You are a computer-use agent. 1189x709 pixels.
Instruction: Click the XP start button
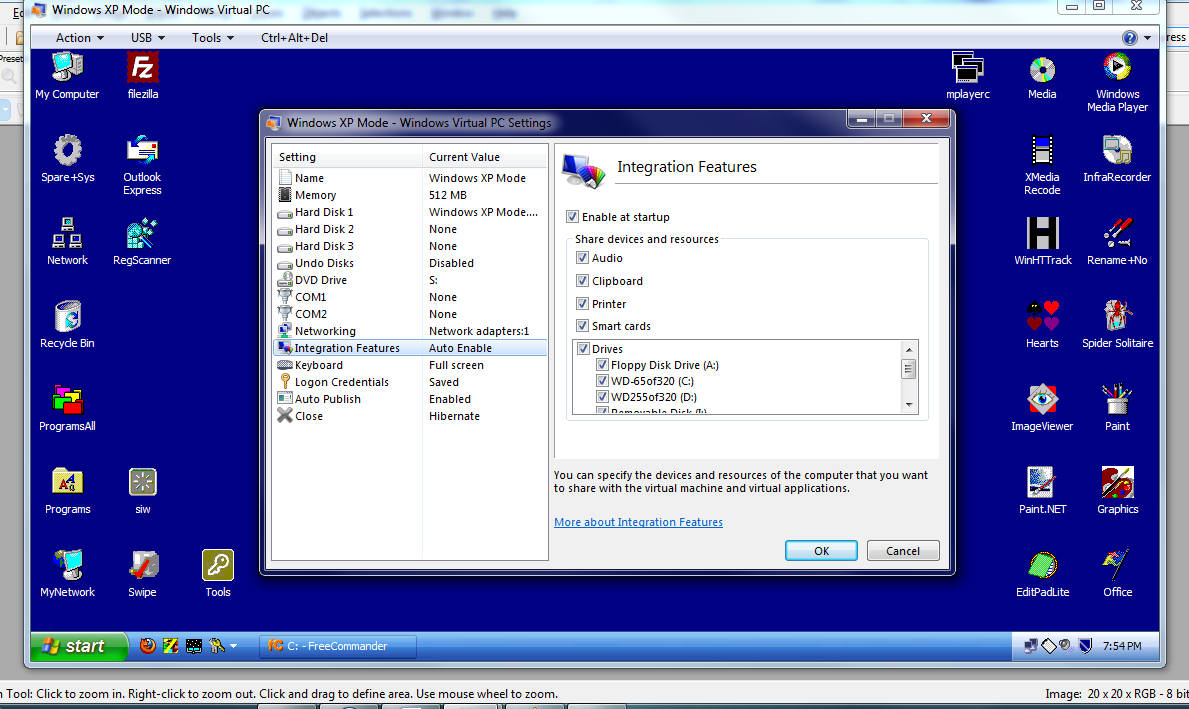point(77,646)
